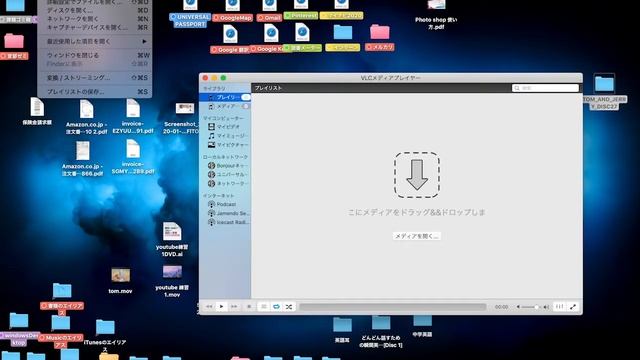
Task: Click the プレイリスト header in VLC
Action: click(268, 88)
